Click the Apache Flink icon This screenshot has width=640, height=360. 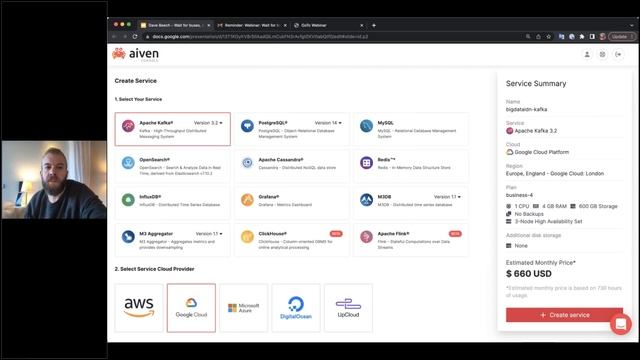[x=366, y=237]
